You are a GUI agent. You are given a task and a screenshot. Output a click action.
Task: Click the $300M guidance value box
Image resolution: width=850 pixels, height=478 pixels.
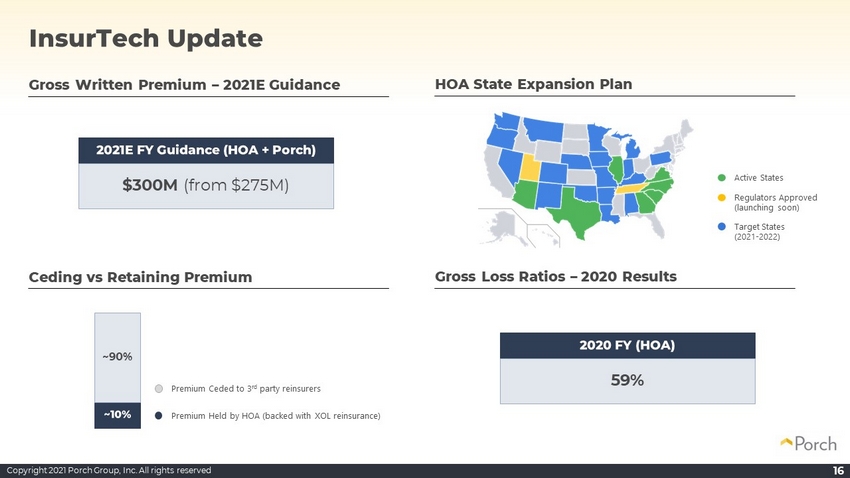click(206, 186)
